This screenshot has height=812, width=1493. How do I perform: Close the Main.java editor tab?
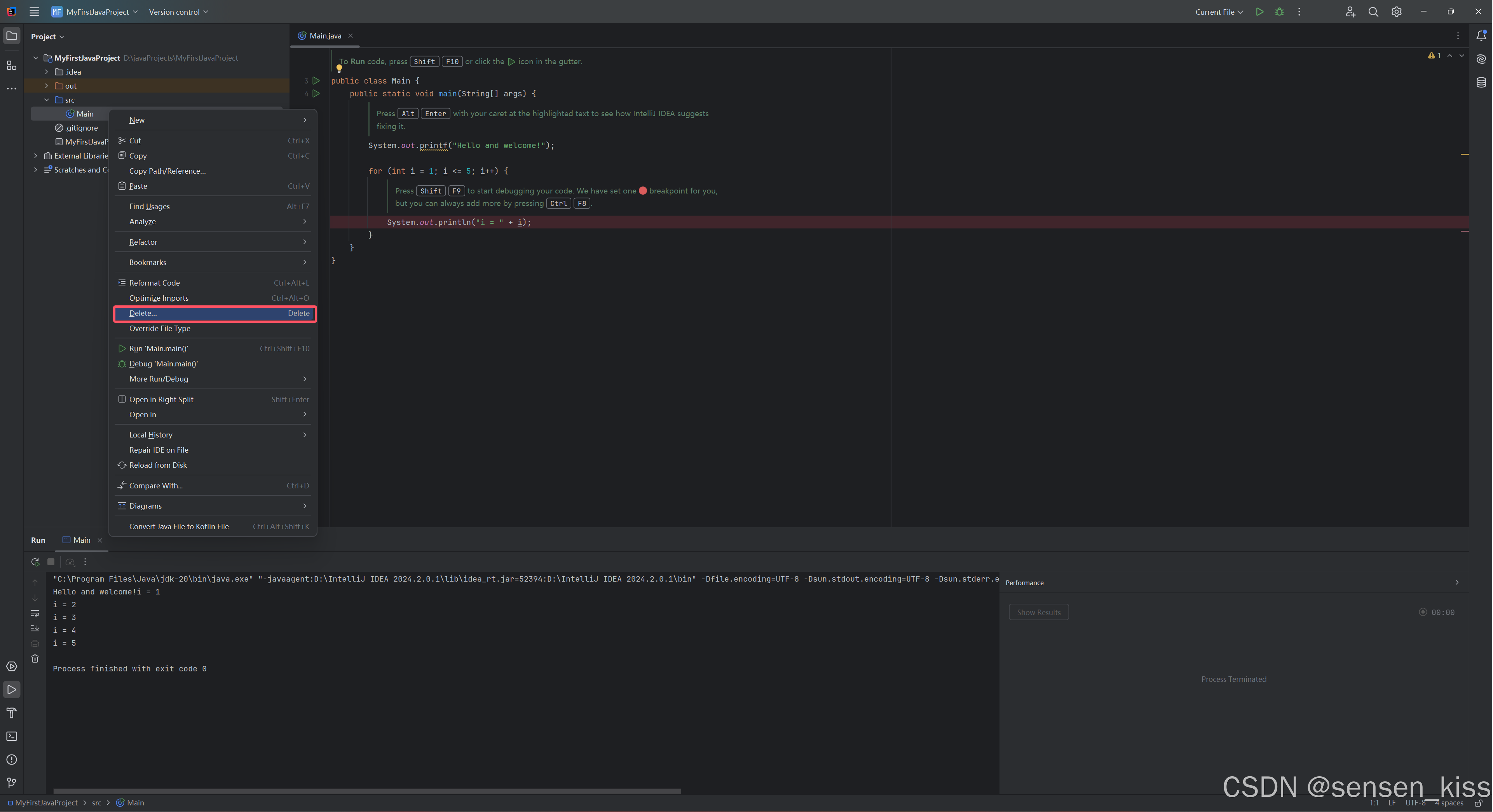click(350, 36)
